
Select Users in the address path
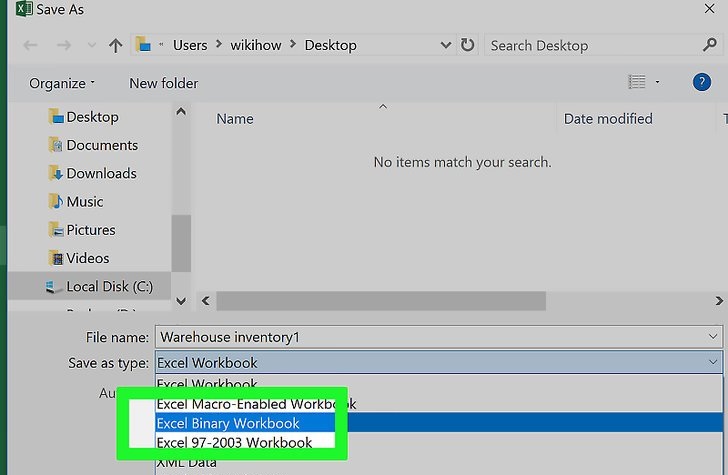point(190,46)
